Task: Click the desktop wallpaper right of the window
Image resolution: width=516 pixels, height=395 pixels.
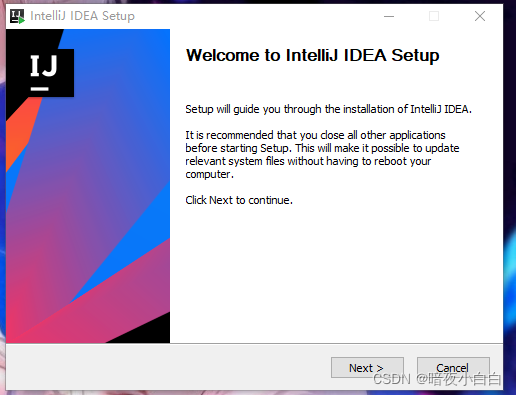Action: click(510, 200)
